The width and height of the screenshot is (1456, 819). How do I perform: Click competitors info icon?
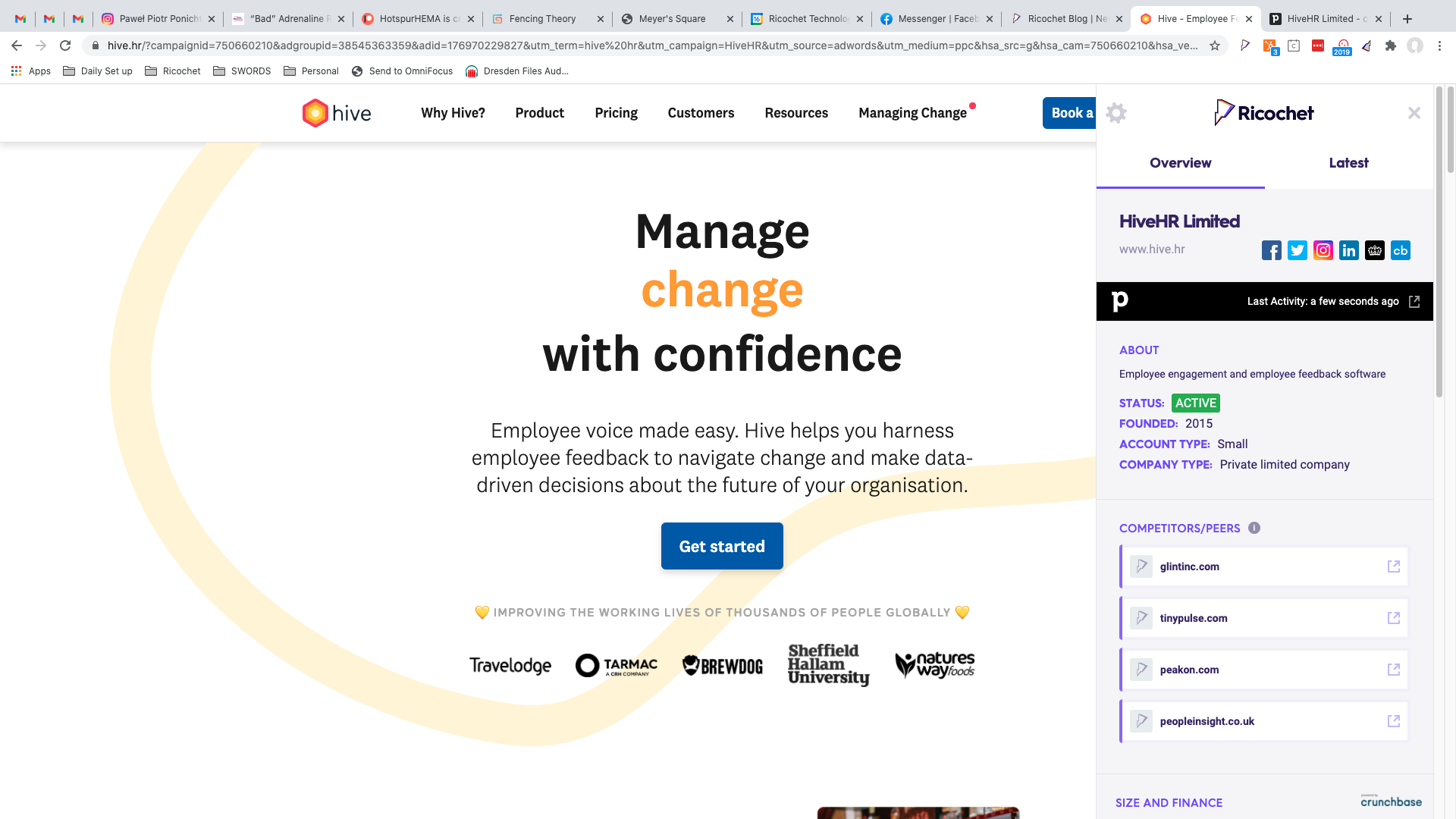(x=1254, y=528)
